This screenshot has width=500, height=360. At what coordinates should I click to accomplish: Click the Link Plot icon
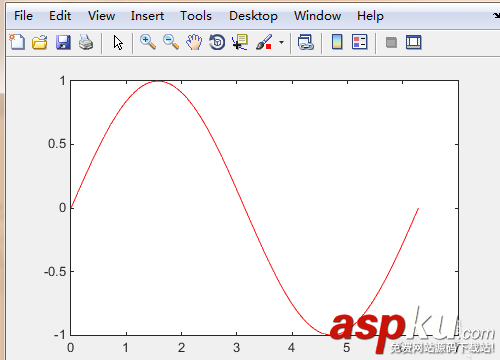coord(306,42)
